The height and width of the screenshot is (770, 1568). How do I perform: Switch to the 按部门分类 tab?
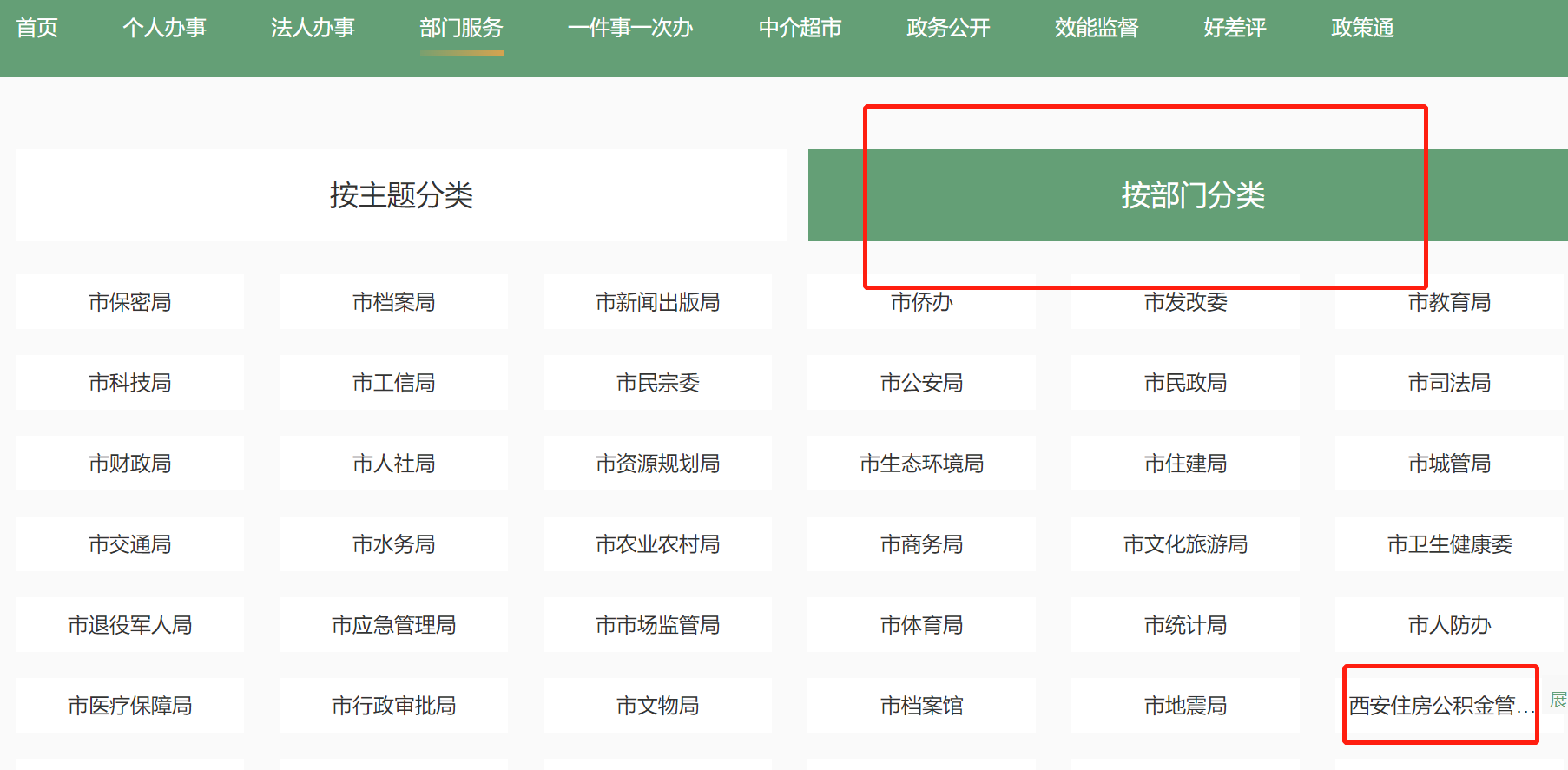tap(1191, 195)
